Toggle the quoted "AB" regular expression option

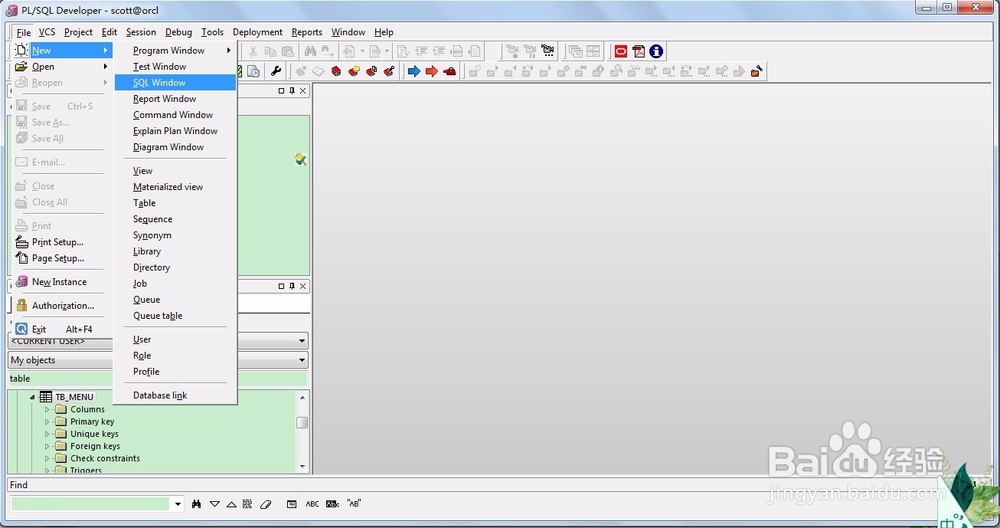(354, 504)
